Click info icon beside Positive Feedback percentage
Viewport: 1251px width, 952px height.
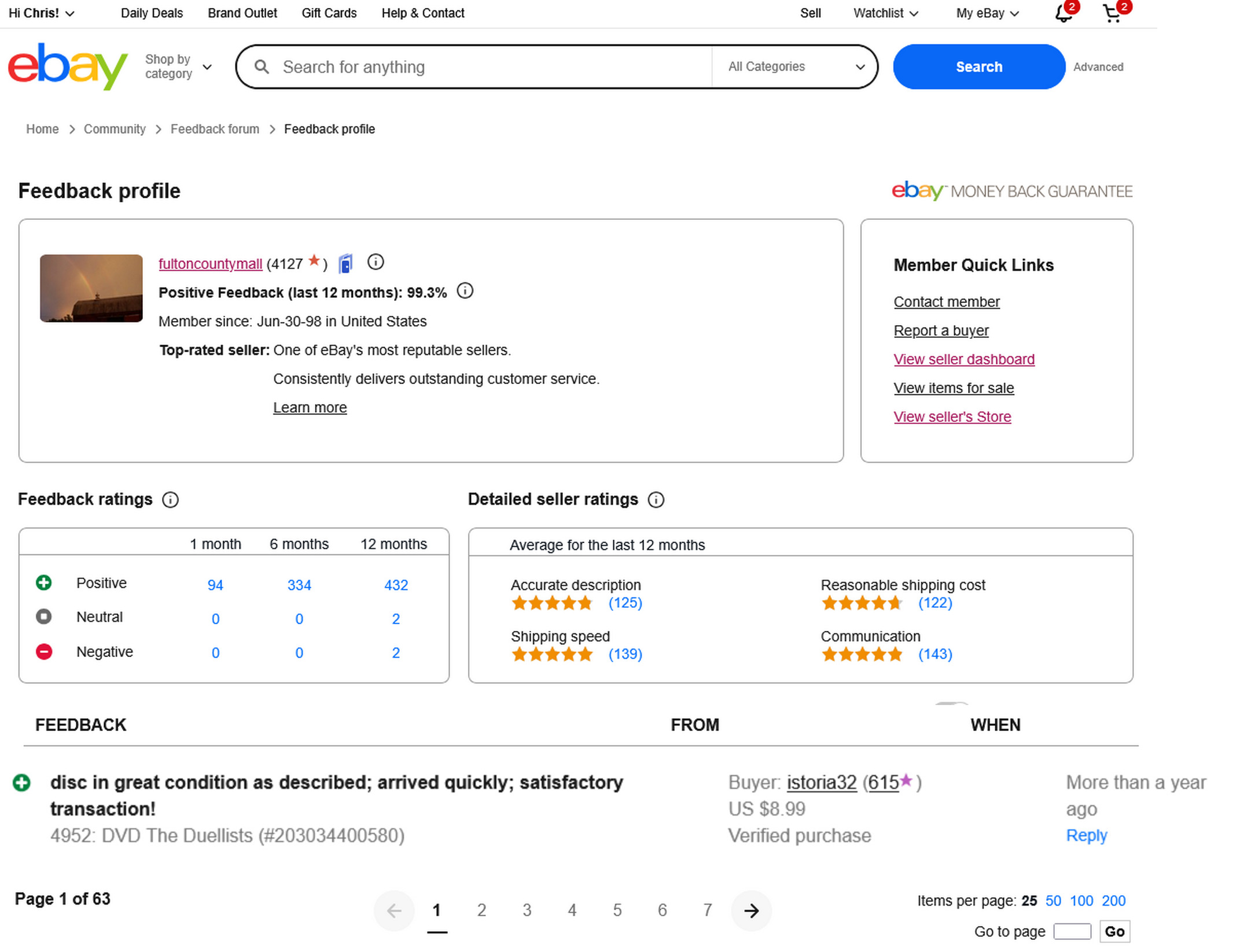click(465, 291)
